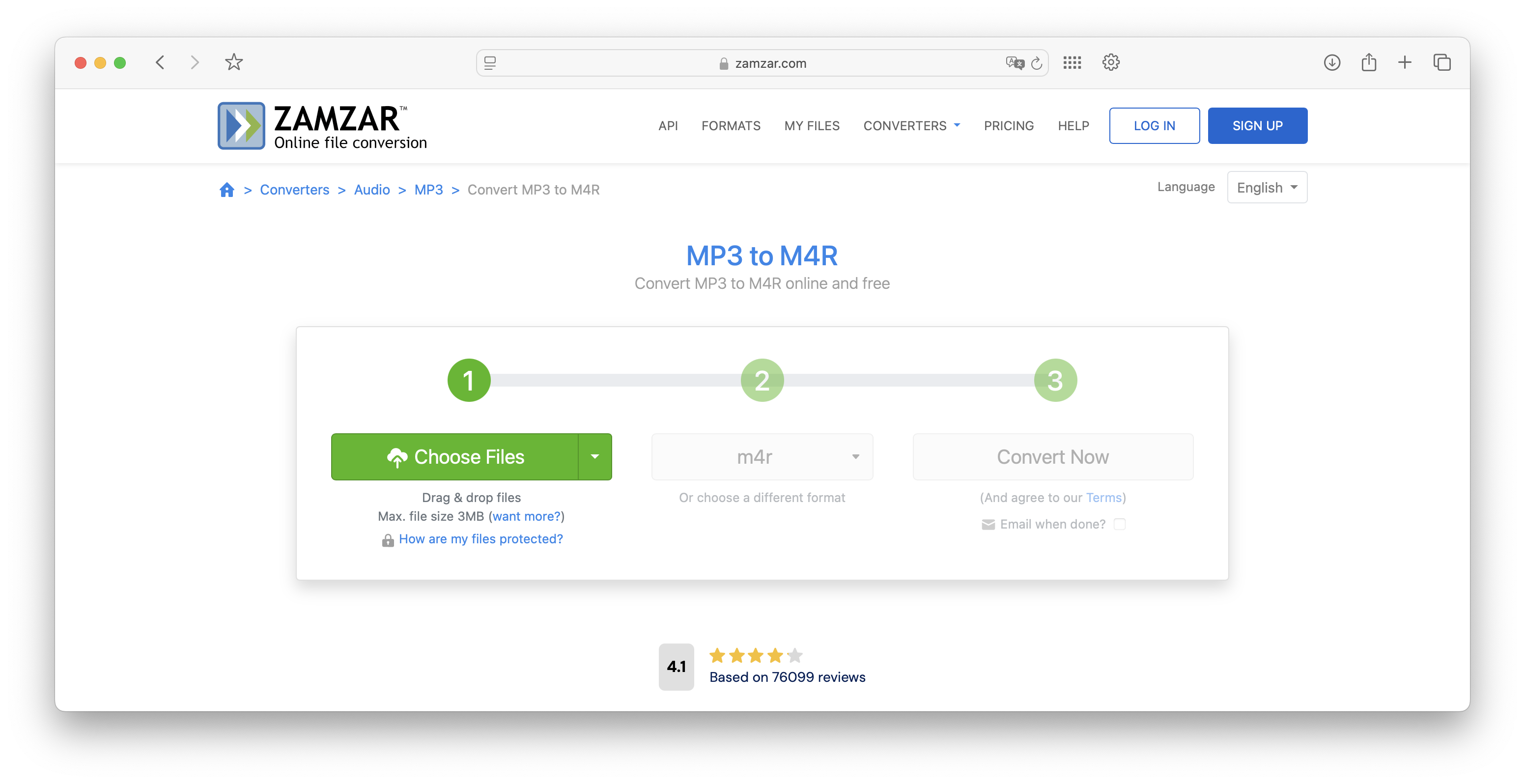Open the Terms link
Viewport: 1525px width, 784px height.
(x=1103, y=498)
